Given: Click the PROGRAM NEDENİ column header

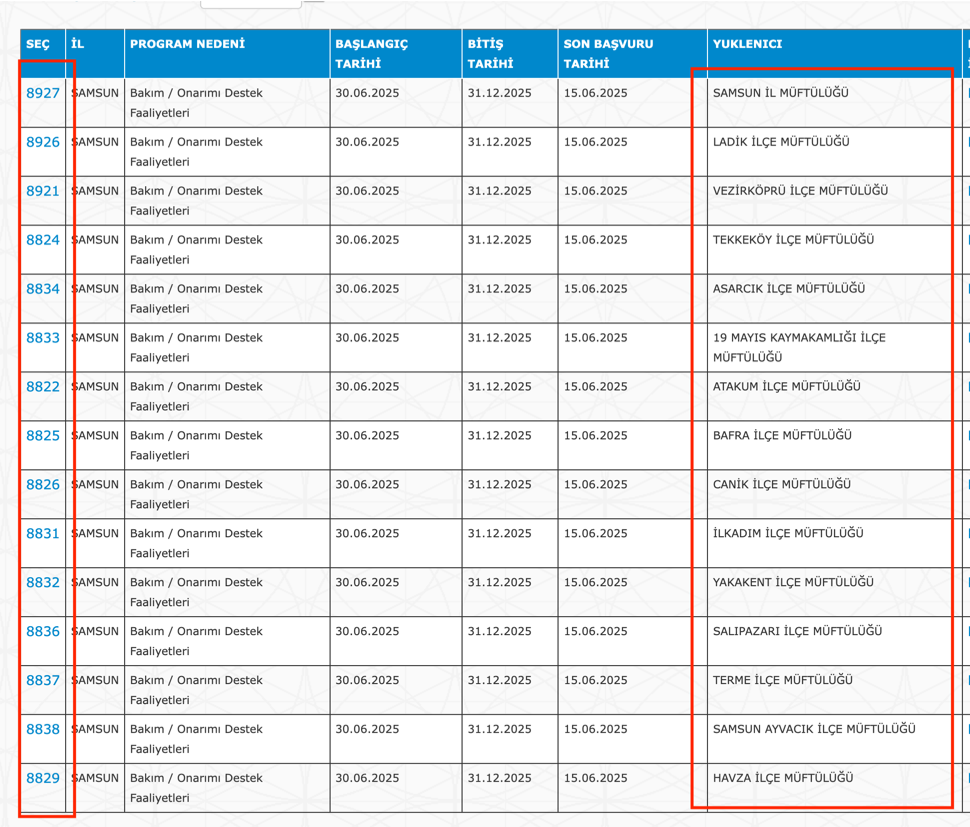Looking at the screenshot, I should [x=187, y=45].
